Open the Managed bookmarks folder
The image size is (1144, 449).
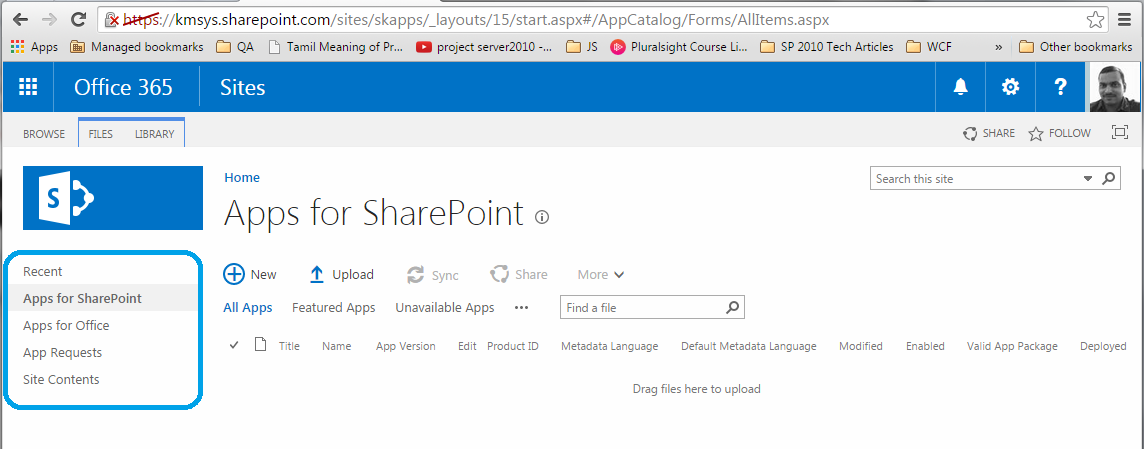coord(136,47)
